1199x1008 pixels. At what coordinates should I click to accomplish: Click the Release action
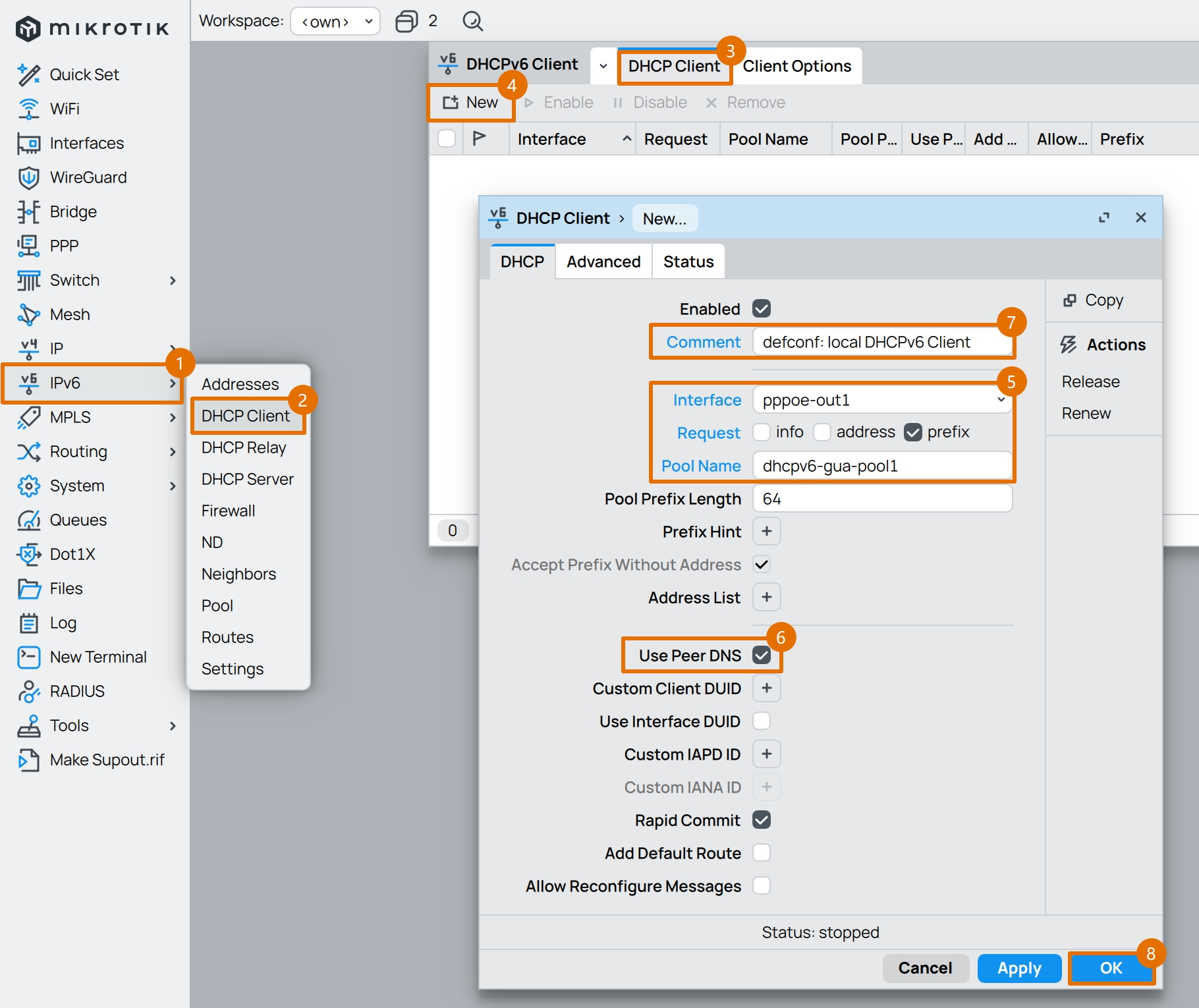[1090, 381]
